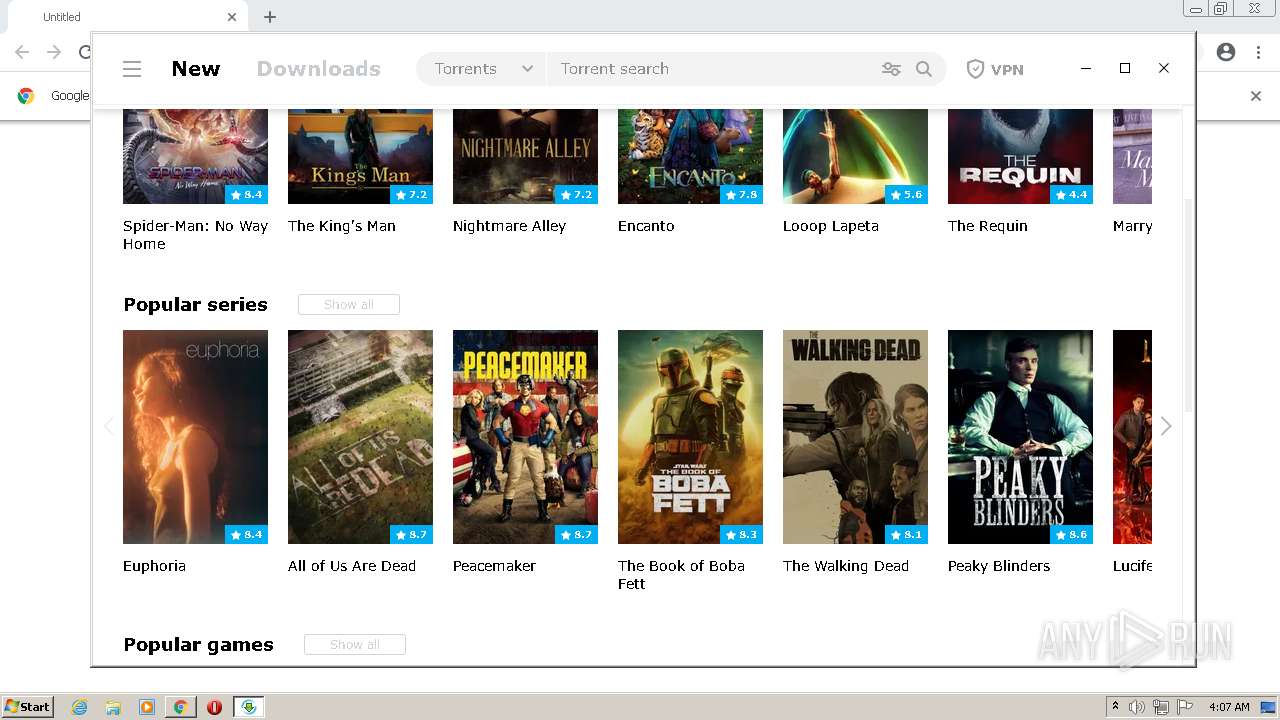Click the Google Chrome logo in the bar

point(26,96)
